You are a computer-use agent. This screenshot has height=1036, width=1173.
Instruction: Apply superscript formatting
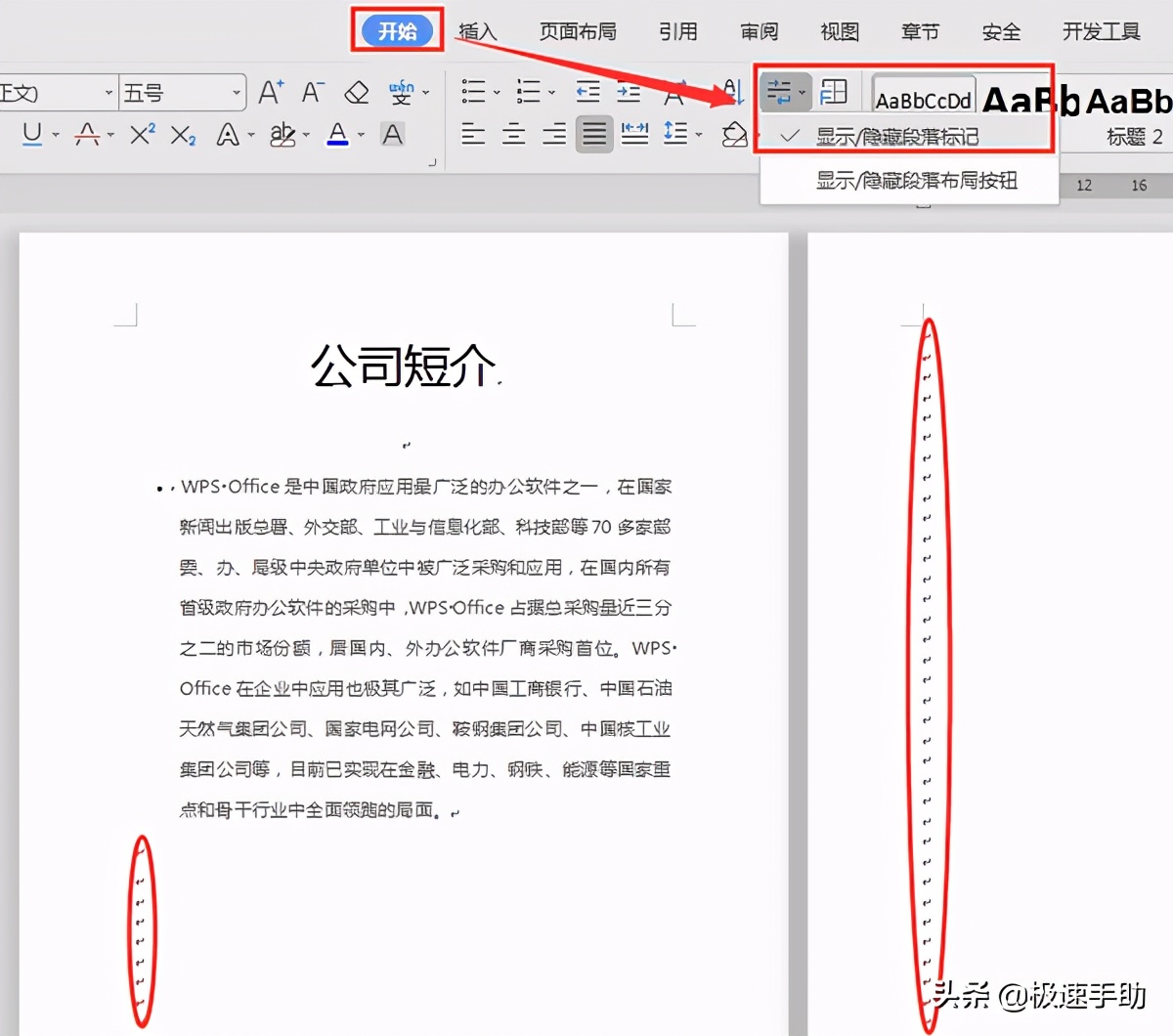pos(141,135)
